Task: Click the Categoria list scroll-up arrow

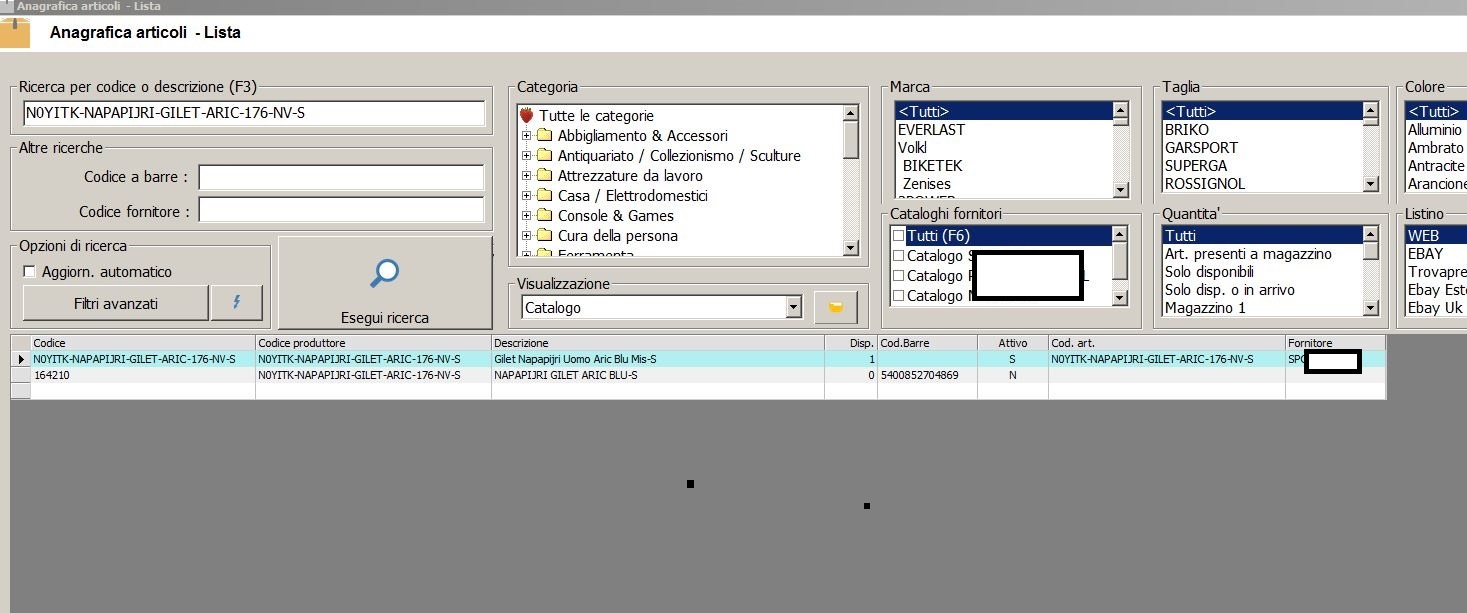Action: click(851, 111)
